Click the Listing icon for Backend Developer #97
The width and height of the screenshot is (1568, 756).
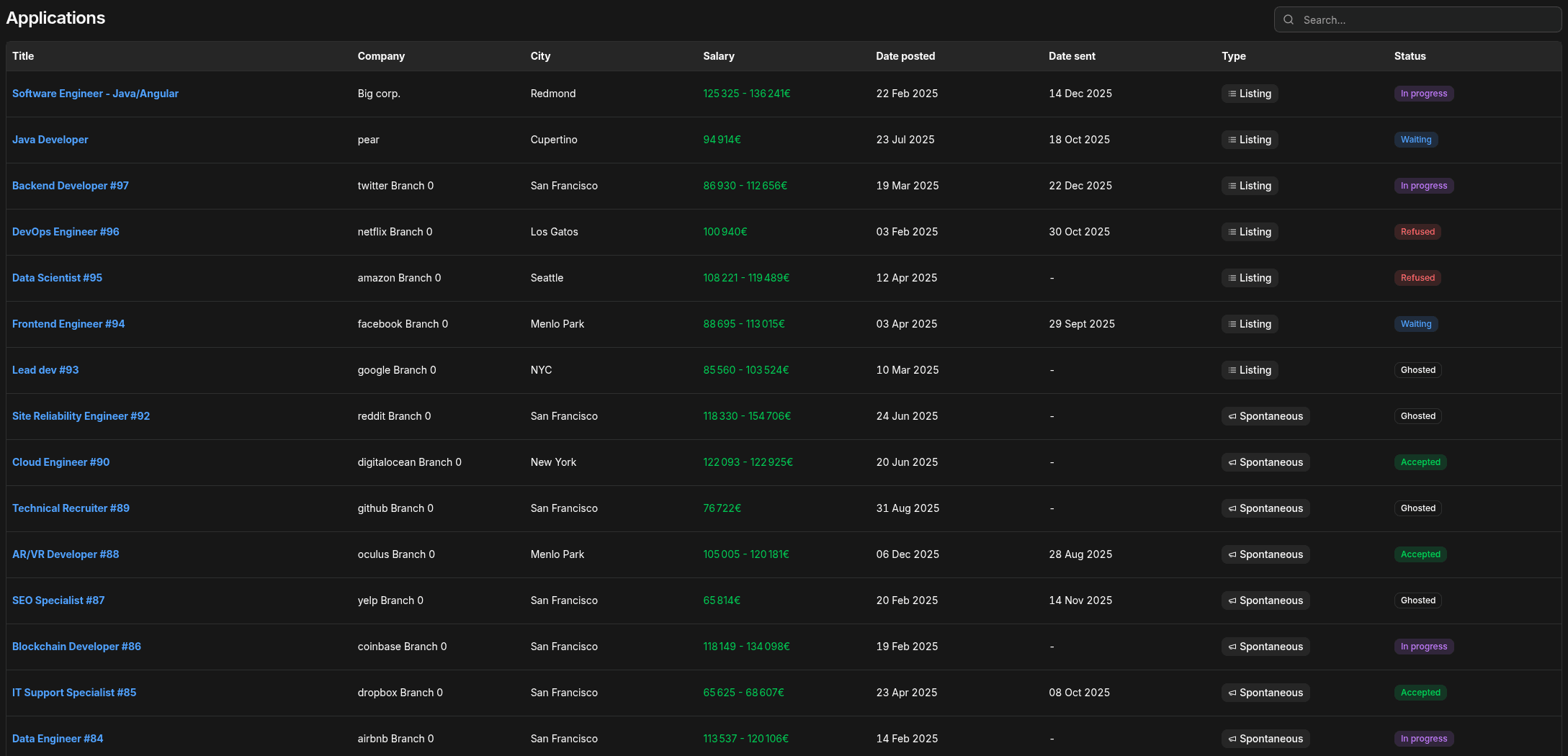[1231, 186]
